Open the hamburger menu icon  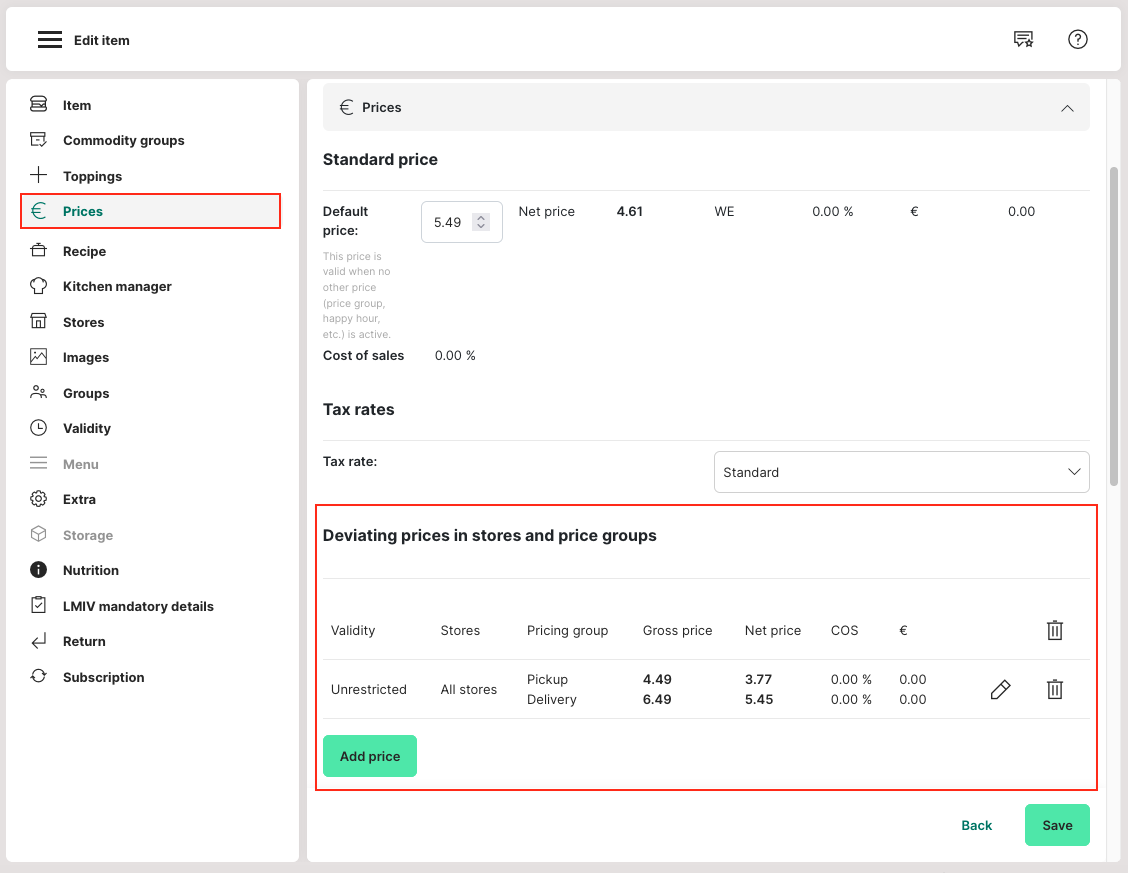pos(50,40)
